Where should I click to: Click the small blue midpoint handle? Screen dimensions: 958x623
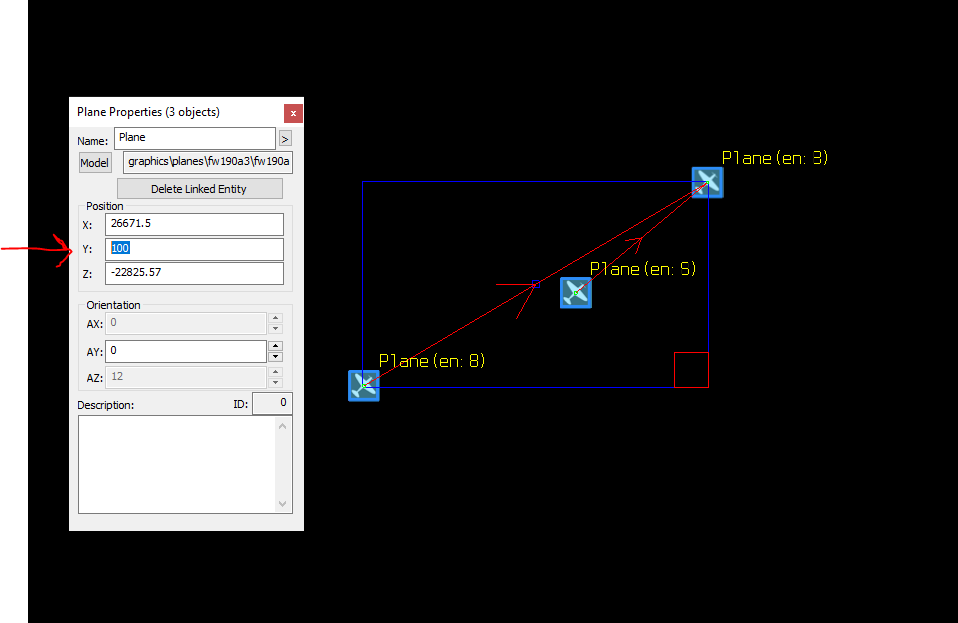point(536,284)
